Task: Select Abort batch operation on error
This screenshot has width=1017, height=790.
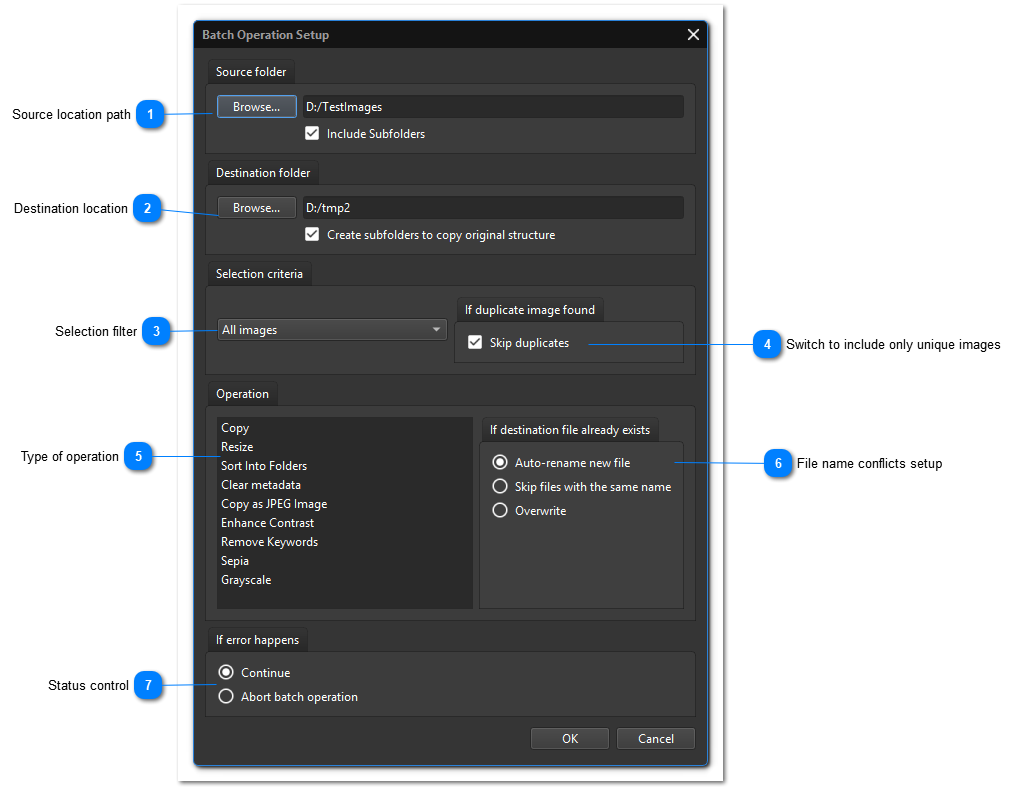Action: (226, 697)
